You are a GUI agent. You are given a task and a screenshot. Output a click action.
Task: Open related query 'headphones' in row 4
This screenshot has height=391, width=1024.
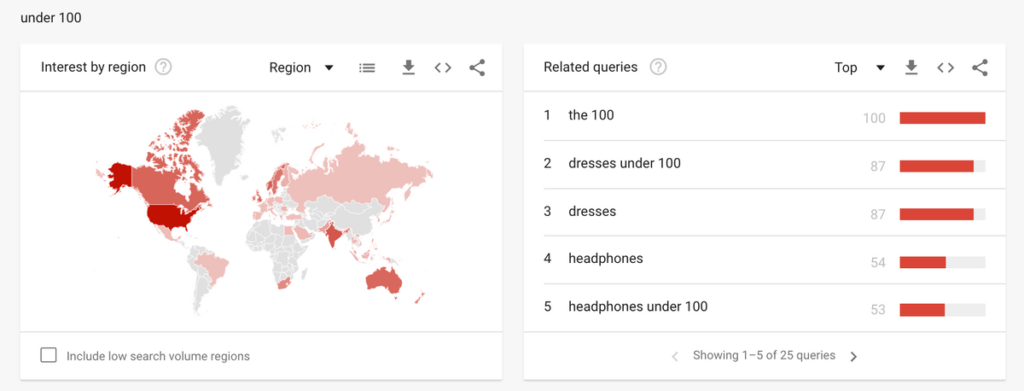(605, 258)
